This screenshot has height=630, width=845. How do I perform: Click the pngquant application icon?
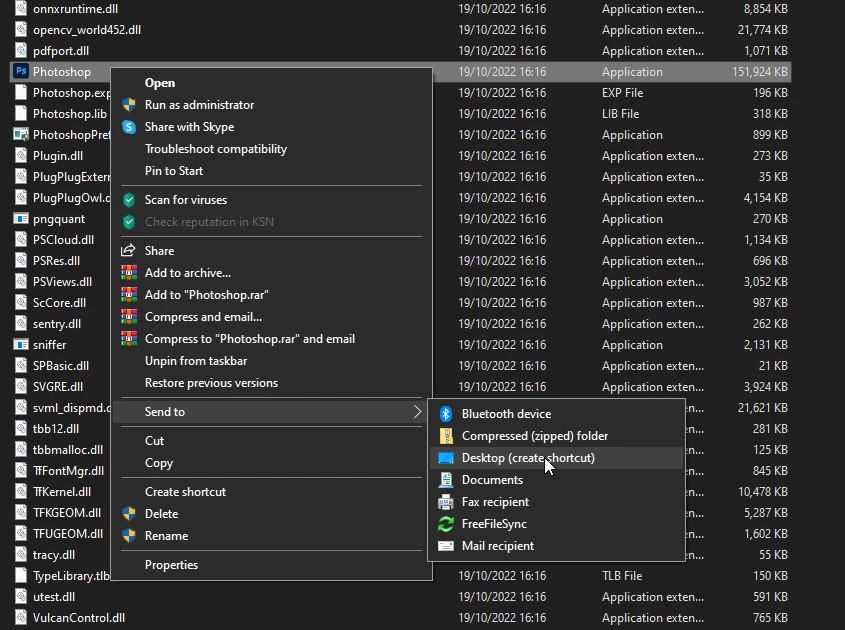[x=20, y=219]
